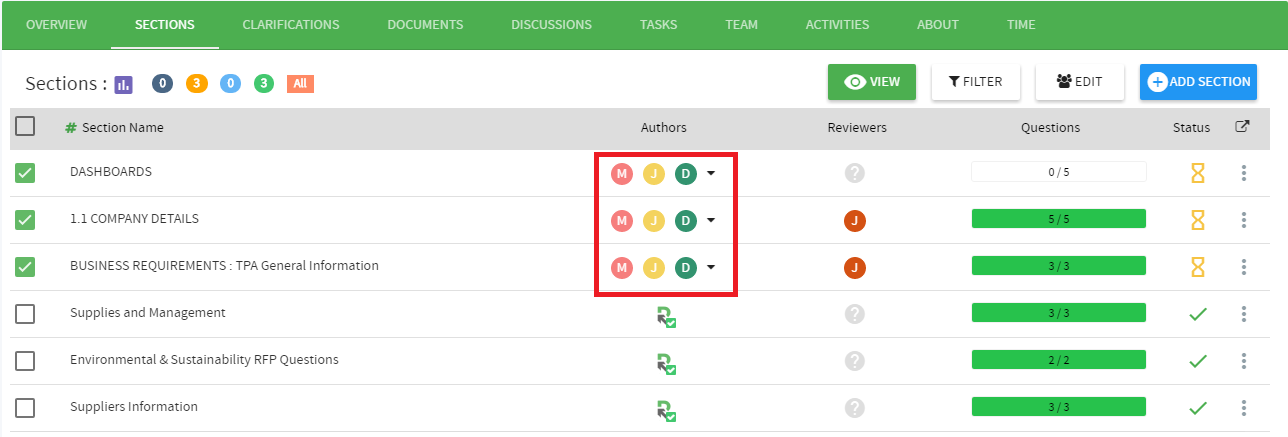Screen dimensions: 1288x437
Task: Click author avatar J in BUSINESS REQUIREMENTS row
Action: (x=654, y=267)
